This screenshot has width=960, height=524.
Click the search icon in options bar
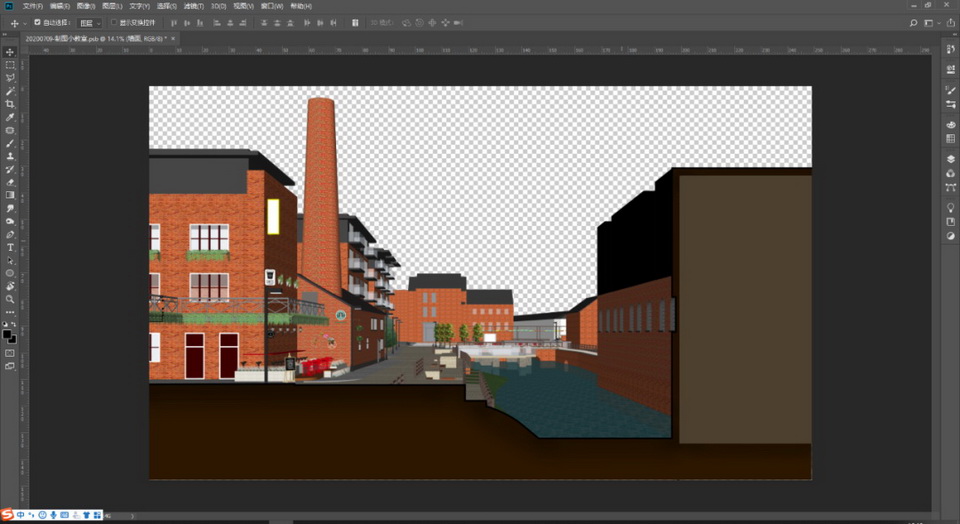tap(913, 22)
